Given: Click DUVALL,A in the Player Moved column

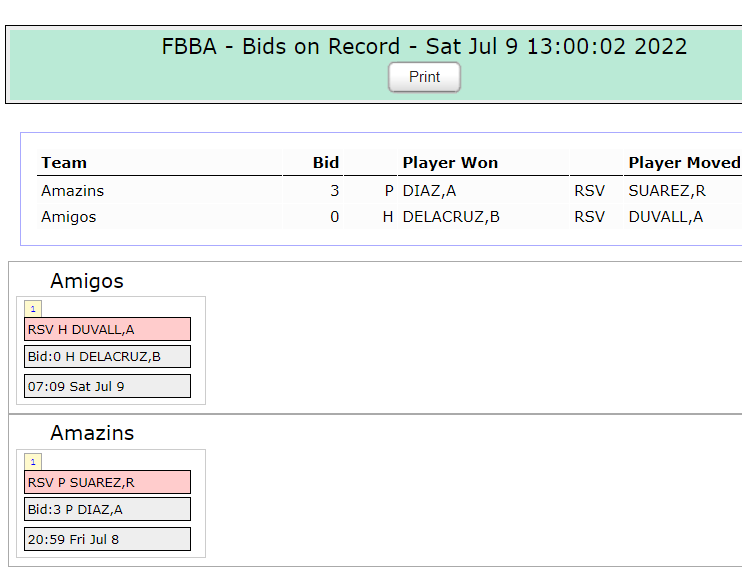Looking at the screenshot, I should click(665, 217).
